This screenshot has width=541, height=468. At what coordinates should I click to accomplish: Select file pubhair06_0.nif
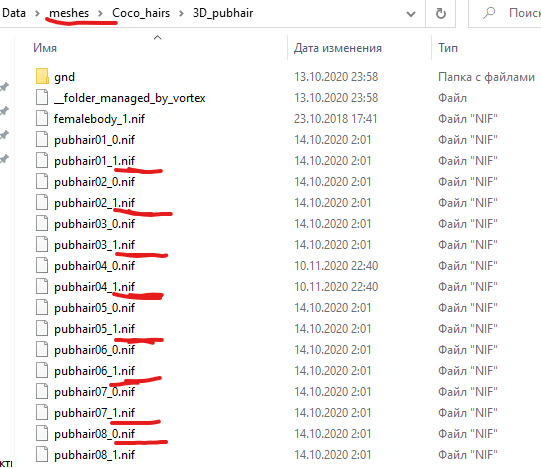pos(94,350)
